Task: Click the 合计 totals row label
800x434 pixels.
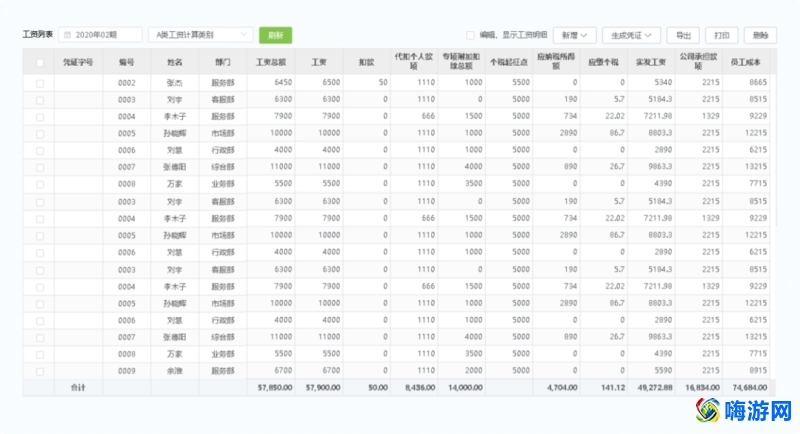Action: [x=78, y=388]
